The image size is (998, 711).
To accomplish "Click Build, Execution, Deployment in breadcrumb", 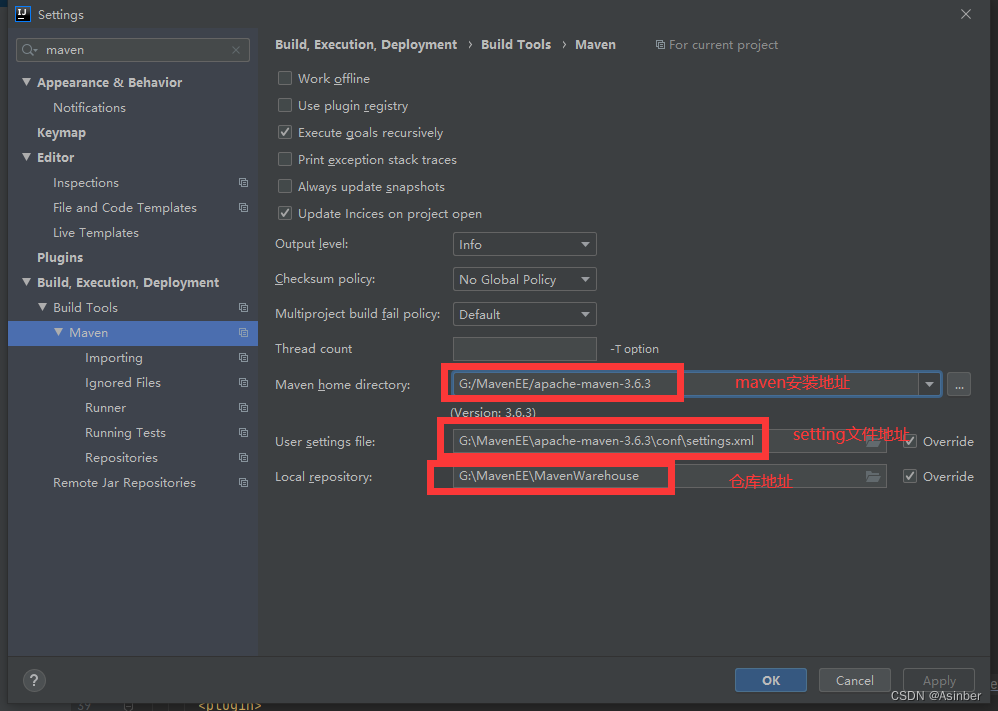I will pyautogui.click(x=366, y=45).
